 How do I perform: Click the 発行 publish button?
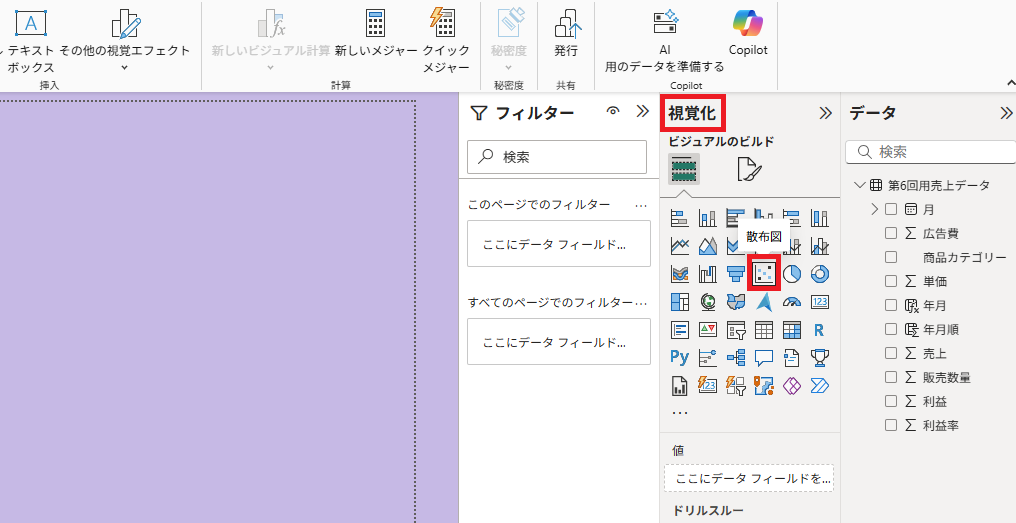click(x=566, y=34)
